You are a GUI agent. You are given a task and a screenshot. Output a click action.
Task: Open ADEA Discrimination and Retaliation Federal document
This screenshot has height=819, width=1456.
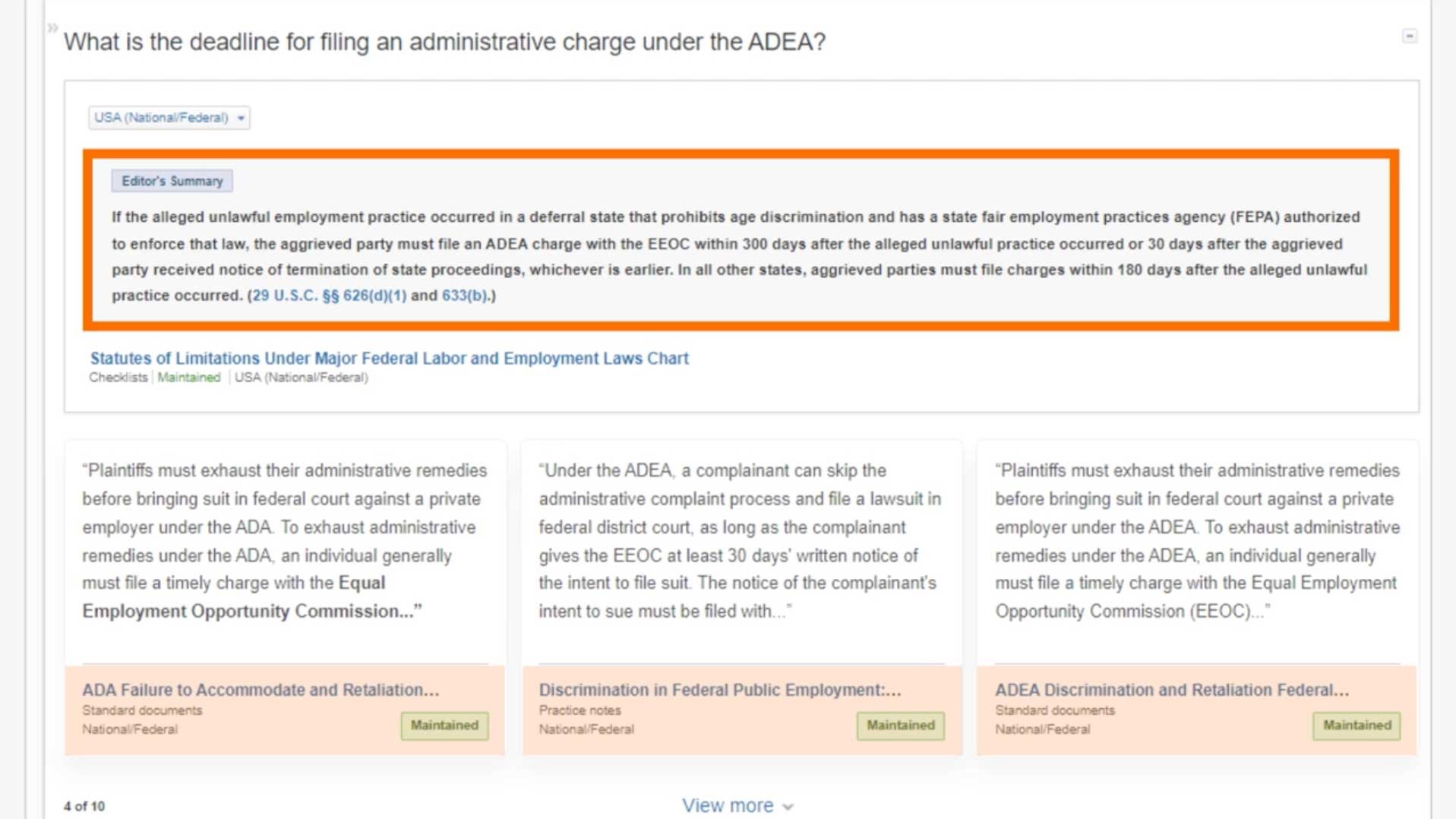pos(1171,690)
